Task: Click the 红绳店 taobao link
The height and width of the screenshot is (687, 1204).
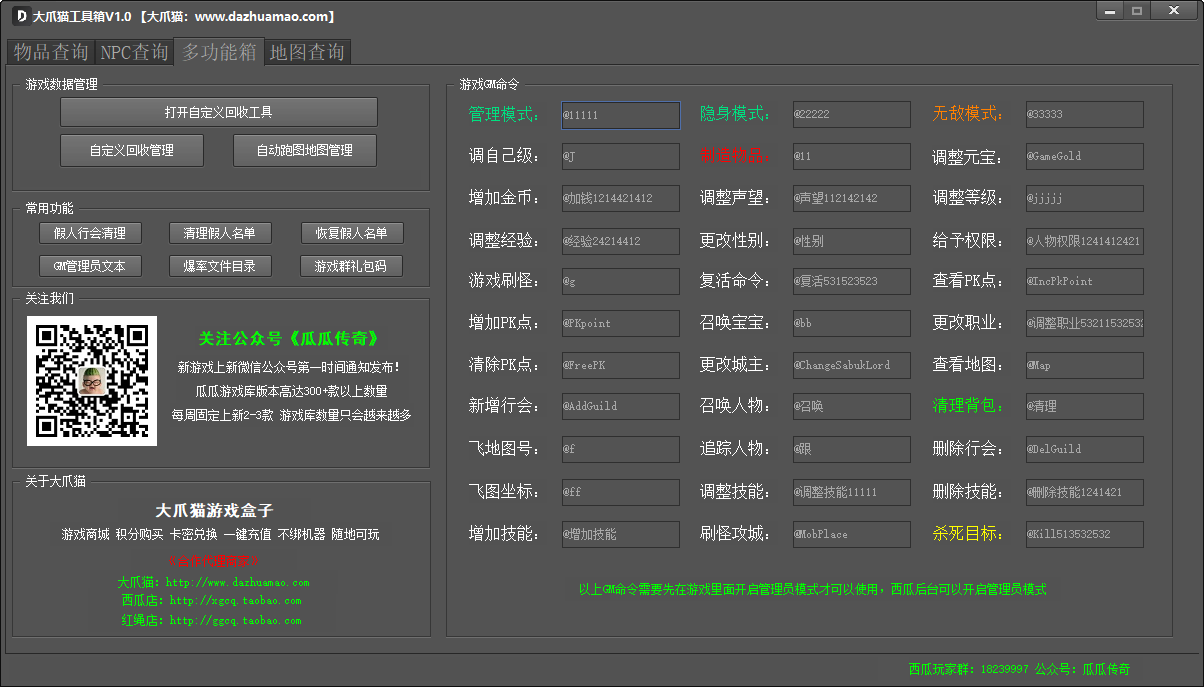Action: point(235,620)
